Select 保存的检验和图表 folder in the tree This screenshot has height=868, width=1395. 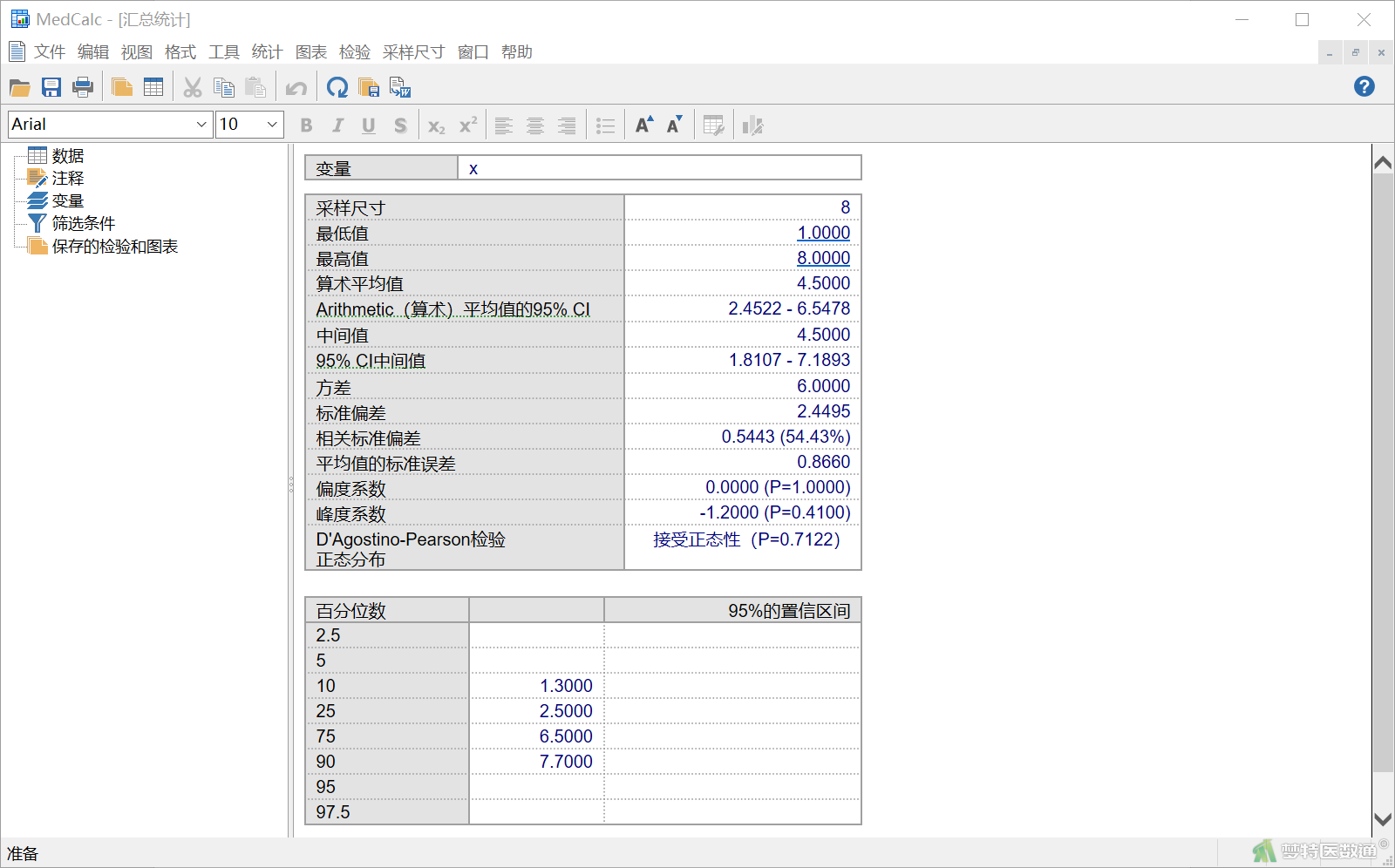coord(115,247)
